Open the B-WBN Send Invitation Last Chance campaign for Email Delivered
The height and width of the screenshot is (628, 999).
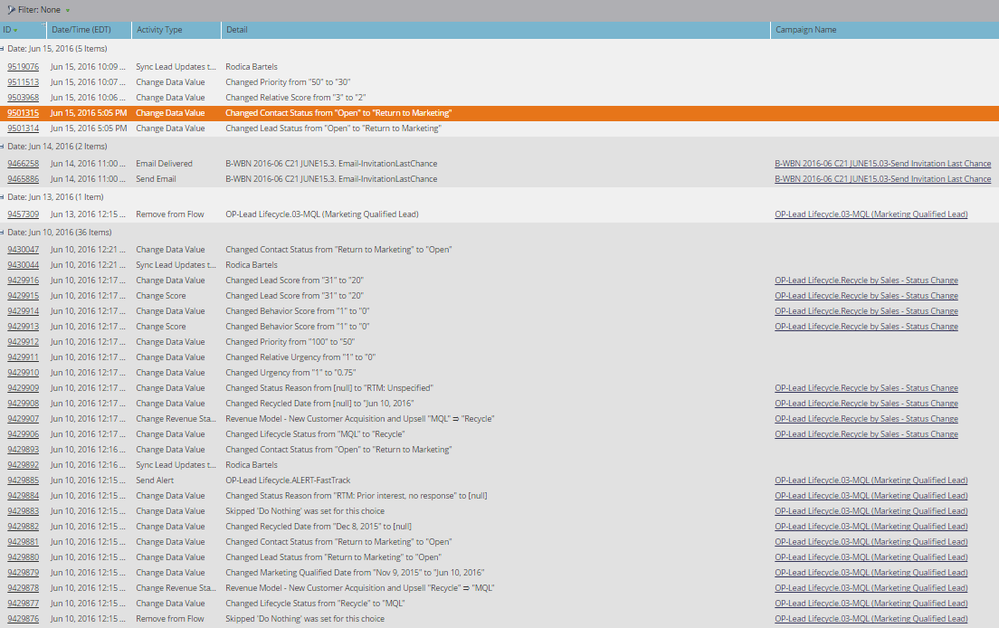(882, 164)
